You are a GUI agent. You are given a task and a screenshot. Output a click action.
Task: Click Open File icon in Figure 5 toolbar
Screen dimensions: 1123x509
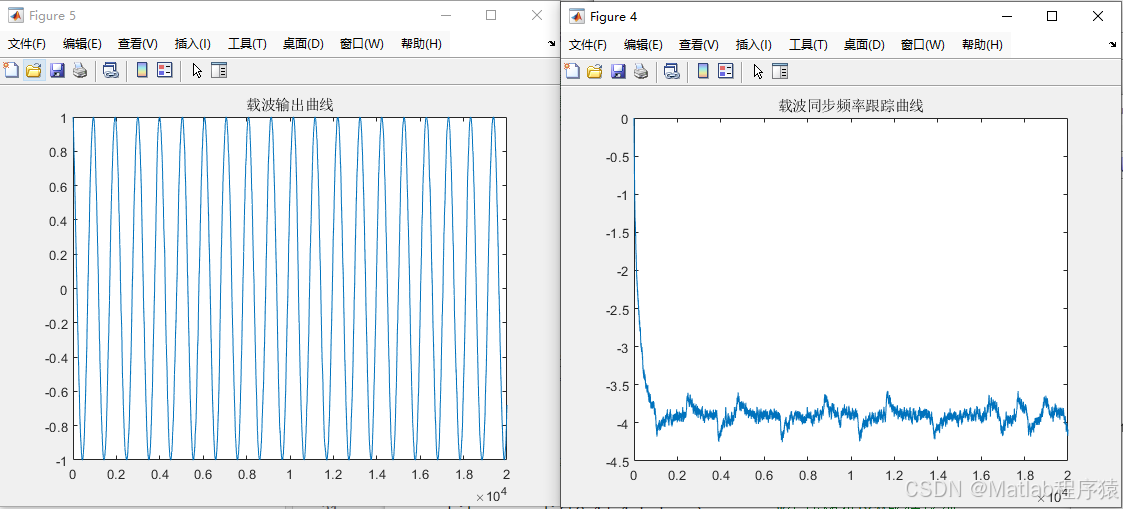pos(34,70)
